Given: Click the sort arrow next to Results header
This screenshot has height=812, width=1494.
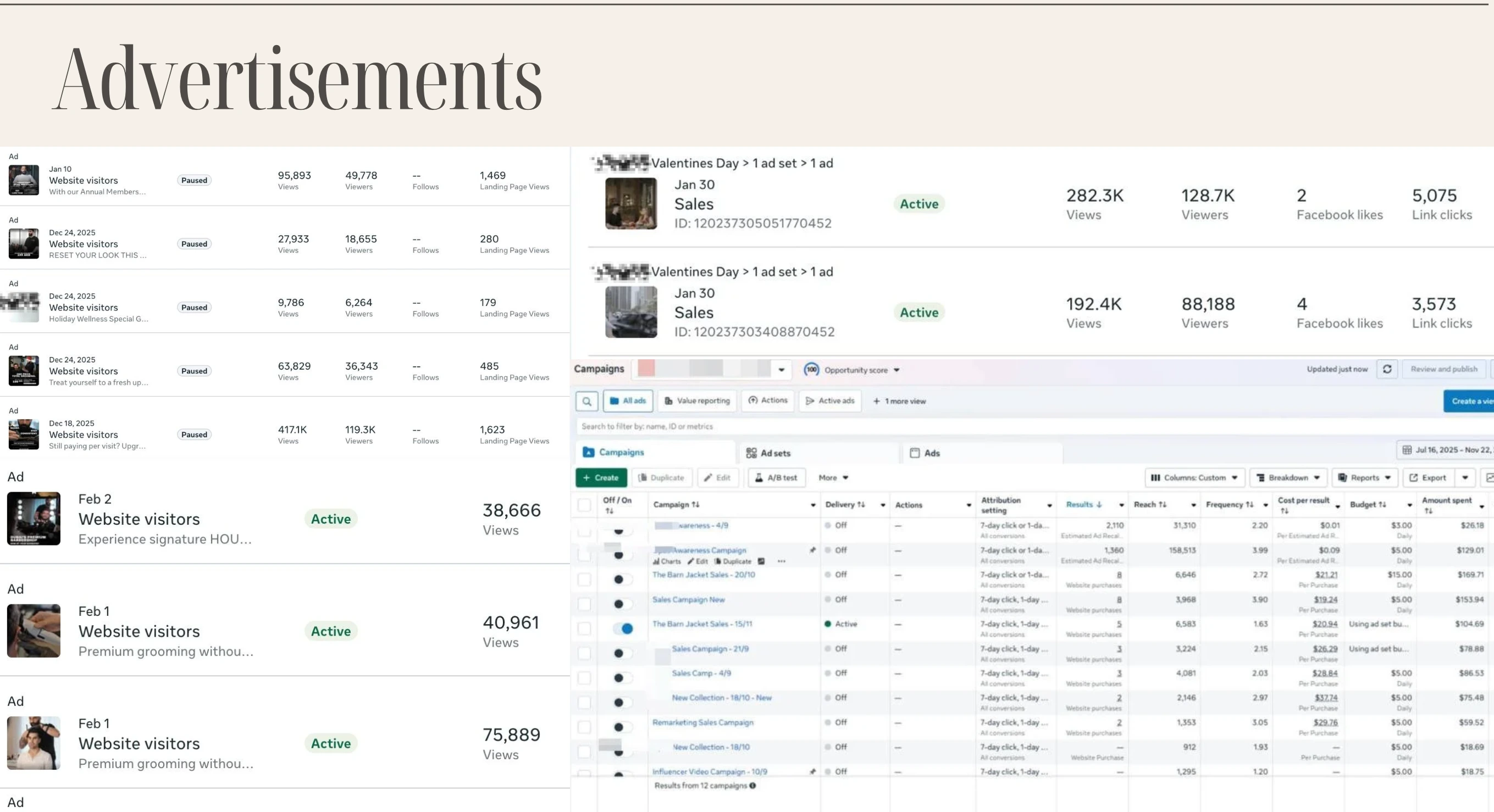Looking at the screenshot, I should (1099, 505).
